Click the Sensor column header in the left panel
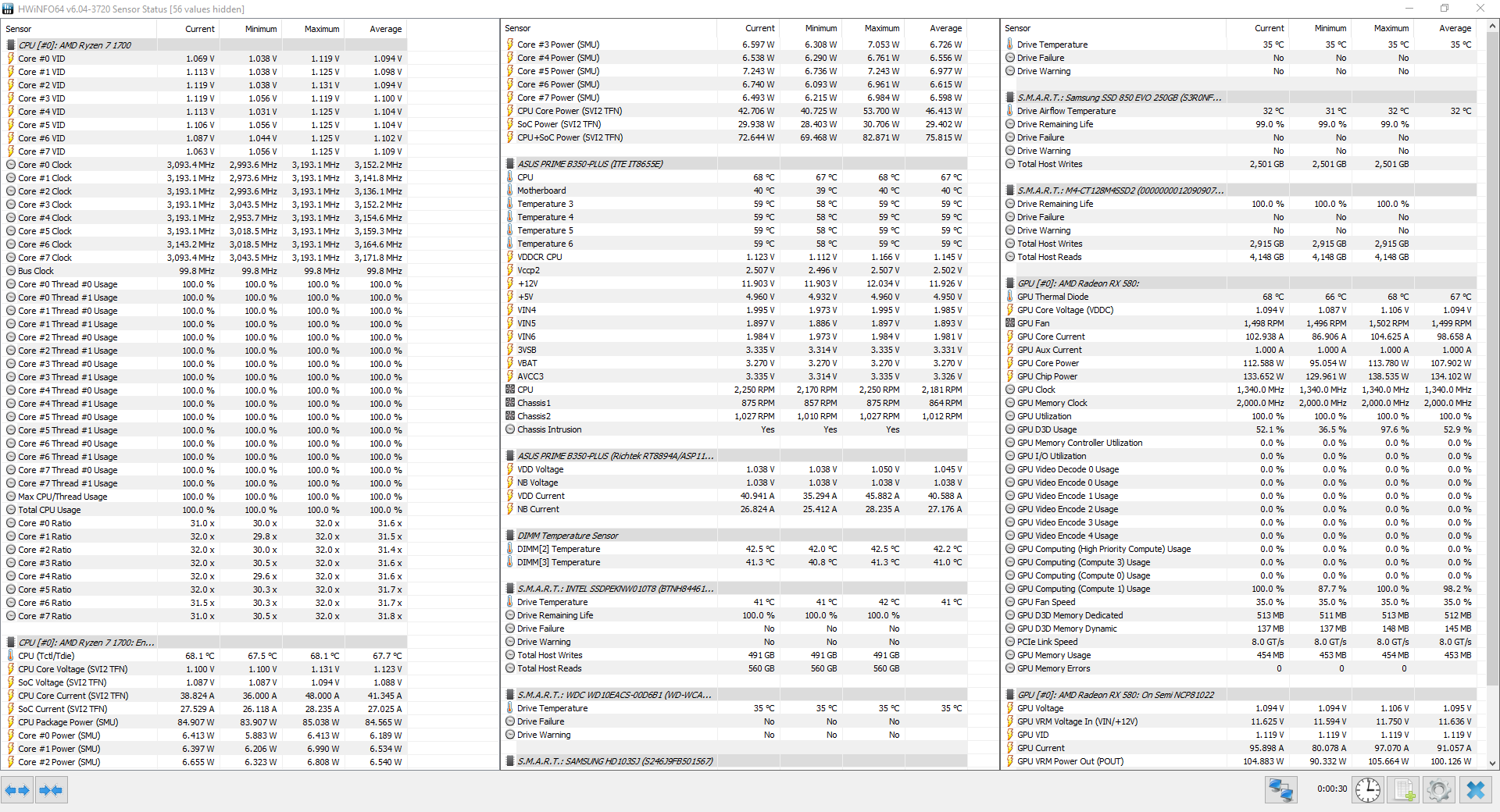The height and width of the screenshot is (812, 1500). 80,29
